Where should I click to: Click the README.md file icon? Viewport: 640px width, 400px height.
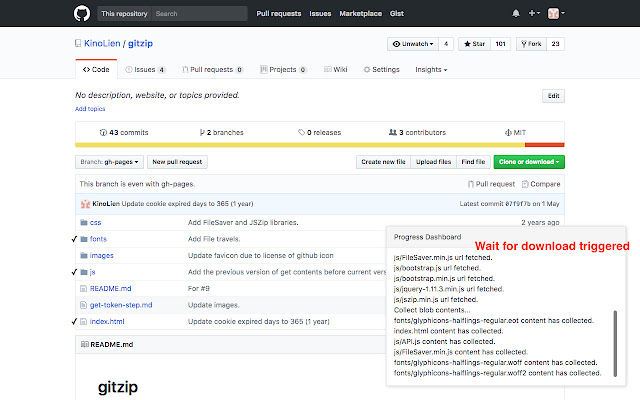pyautogui.click(x=83, y=288)
